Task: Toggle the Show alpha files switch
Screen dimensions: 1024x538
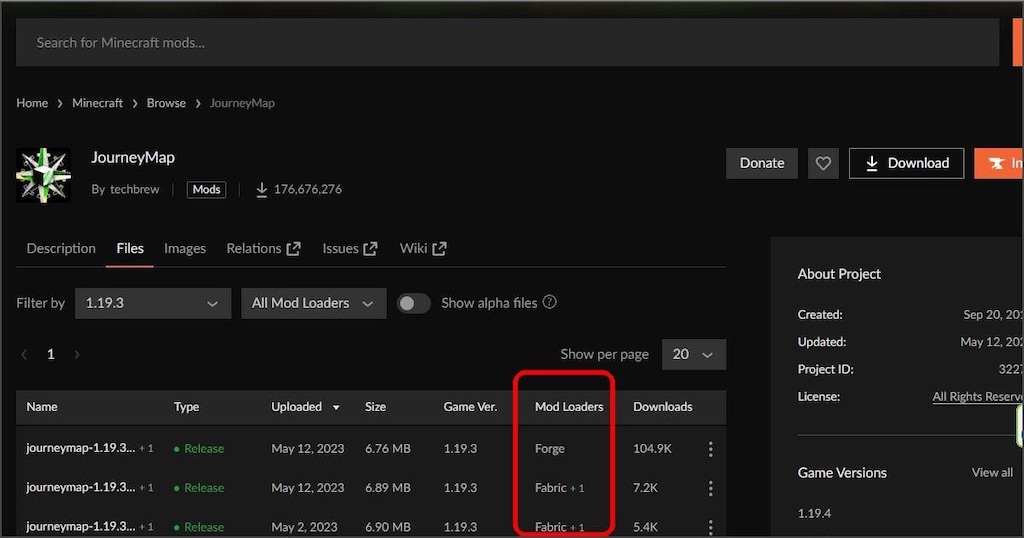Action: (413, 304)
